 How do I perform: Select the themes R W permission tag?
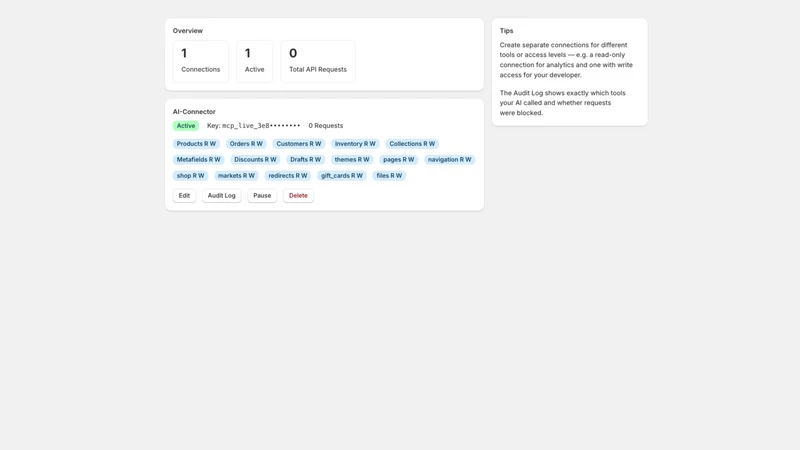coord(352,160)
